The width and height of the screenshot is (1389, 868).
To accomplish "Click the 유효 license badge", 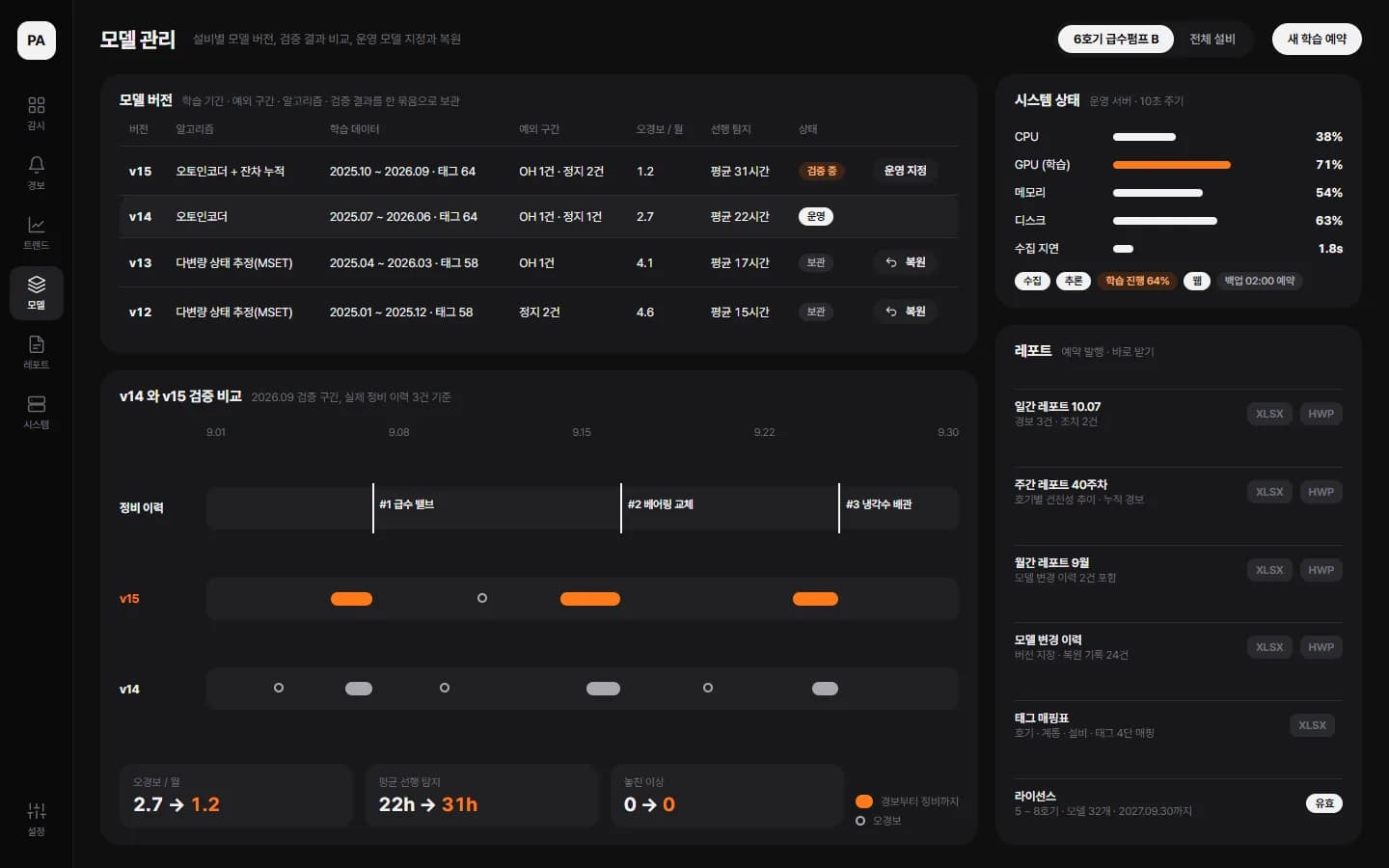I will pos(1324,803).
